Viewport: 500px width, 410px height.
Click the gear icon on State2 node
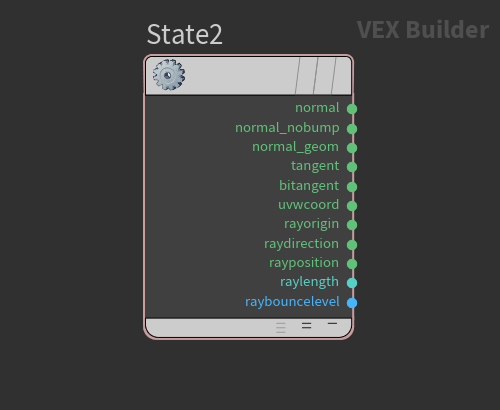[169, 75]
